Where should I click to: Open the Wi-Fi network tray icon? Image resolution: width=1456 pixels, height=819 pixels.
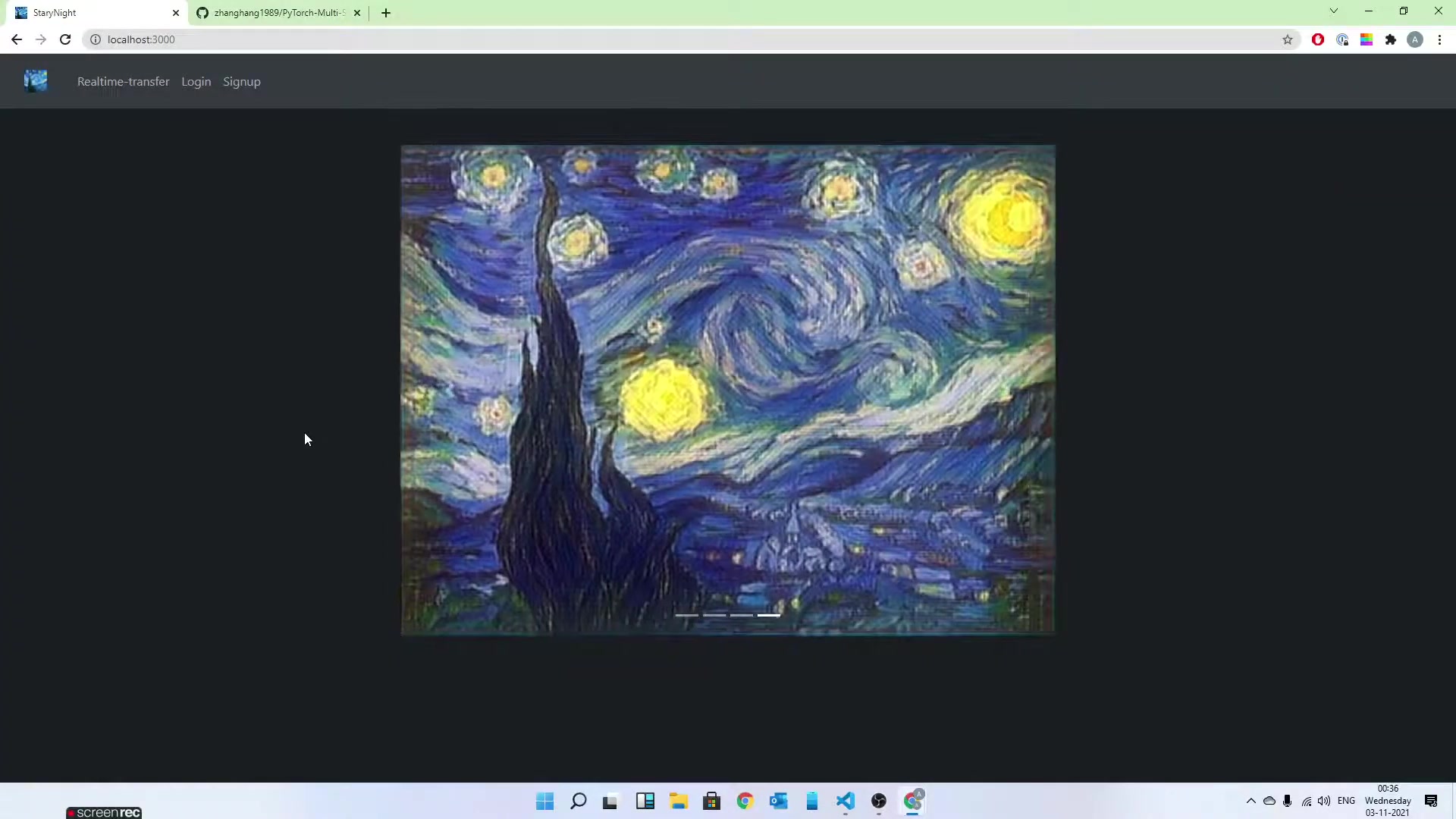click(1307, 801)
